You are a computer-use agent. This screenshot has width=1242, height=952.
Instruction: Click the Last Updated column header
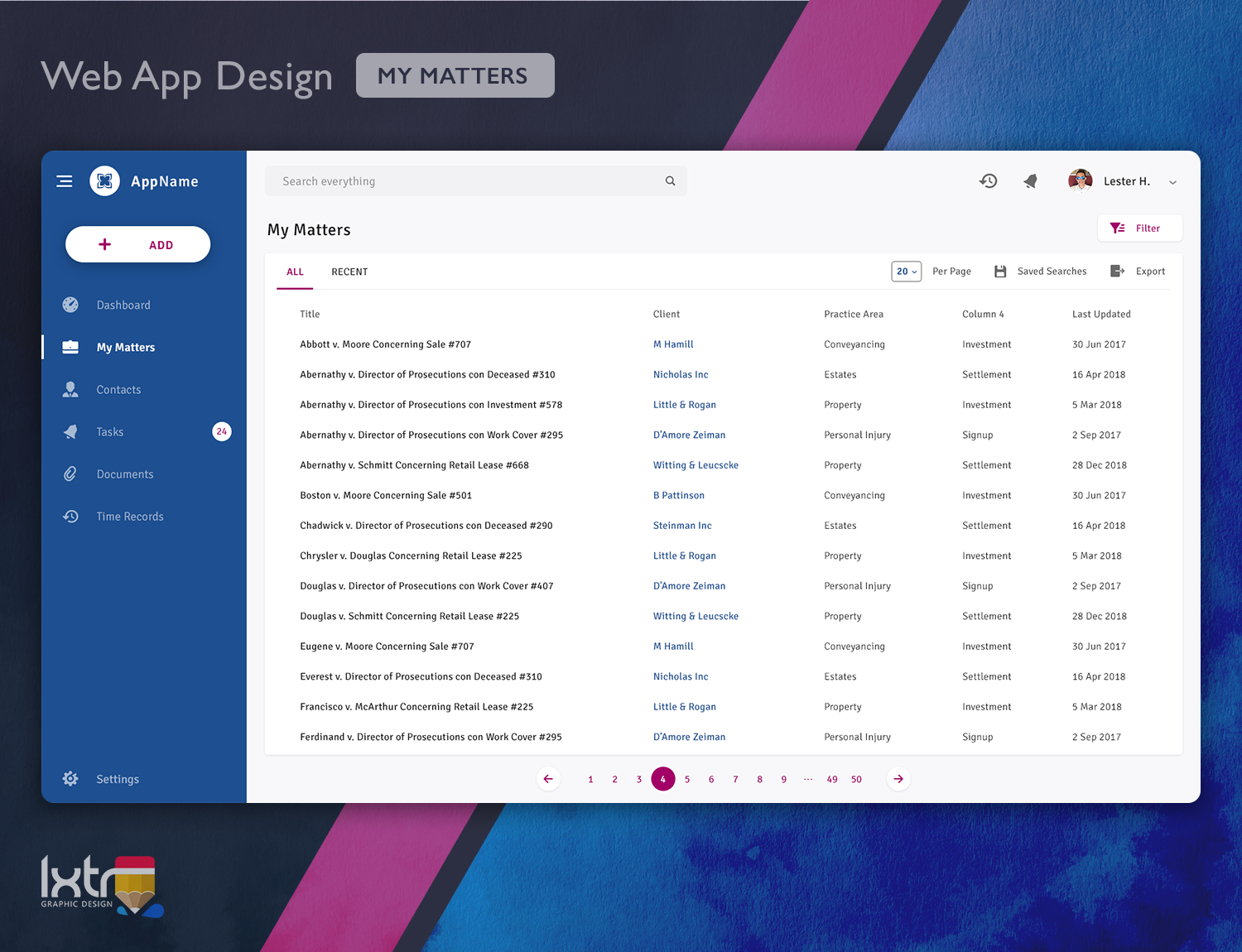tap(1101, 315)
